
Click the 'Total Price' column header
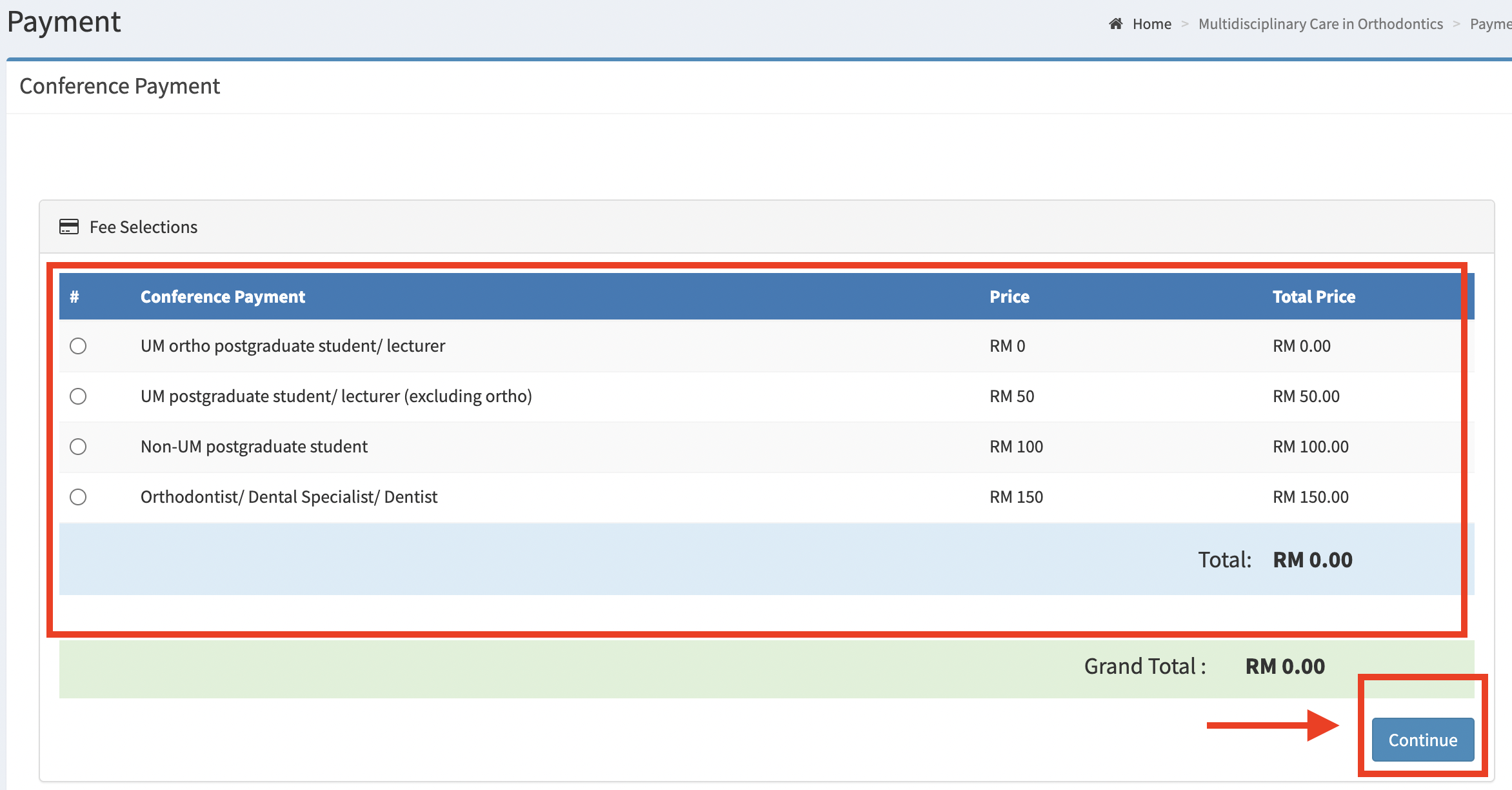tap(1314, 297)
